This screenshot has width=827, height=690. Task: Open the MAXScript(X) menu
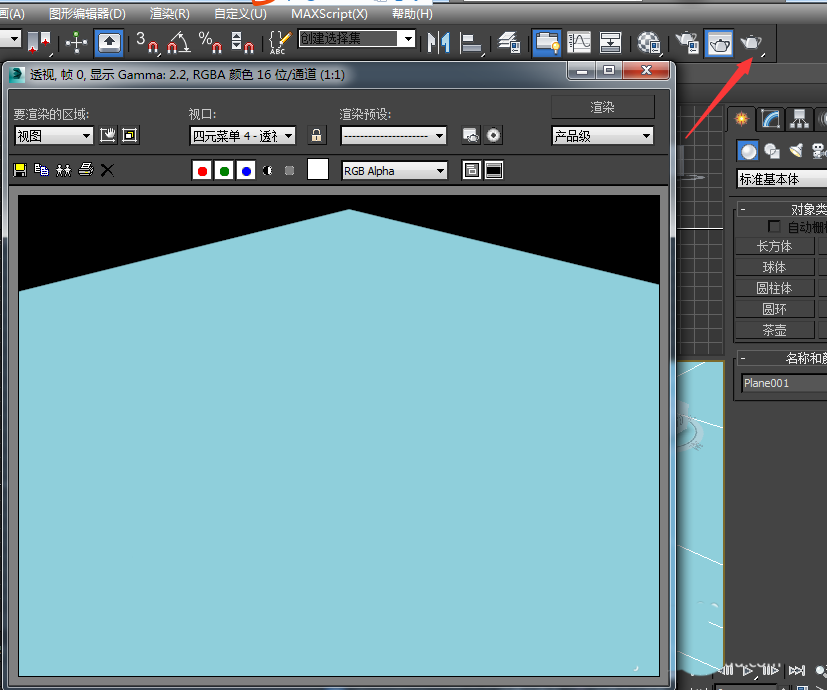(329, 14)
